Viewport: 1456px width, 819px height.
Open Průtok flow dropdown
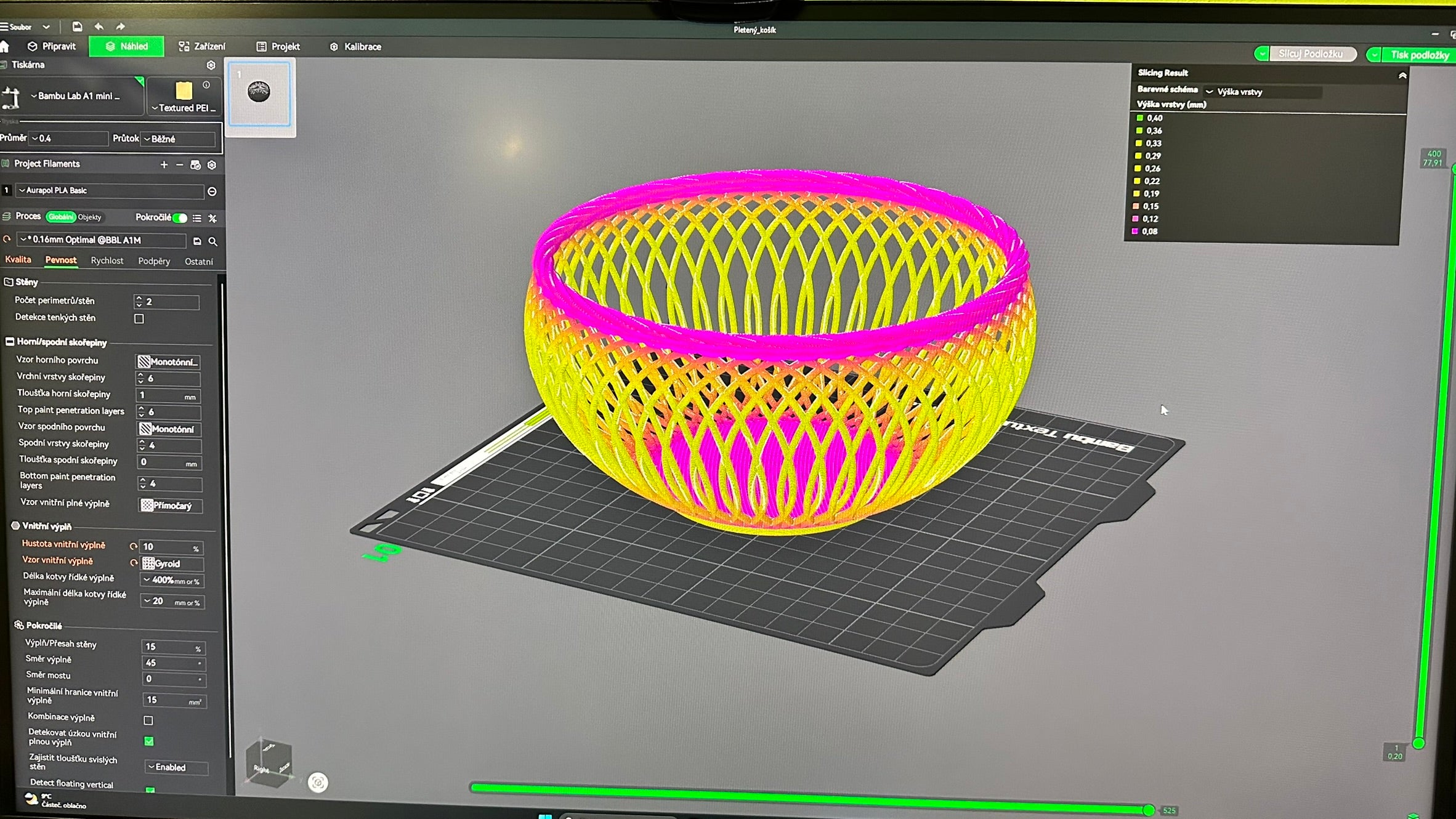(x=179, y=139)
